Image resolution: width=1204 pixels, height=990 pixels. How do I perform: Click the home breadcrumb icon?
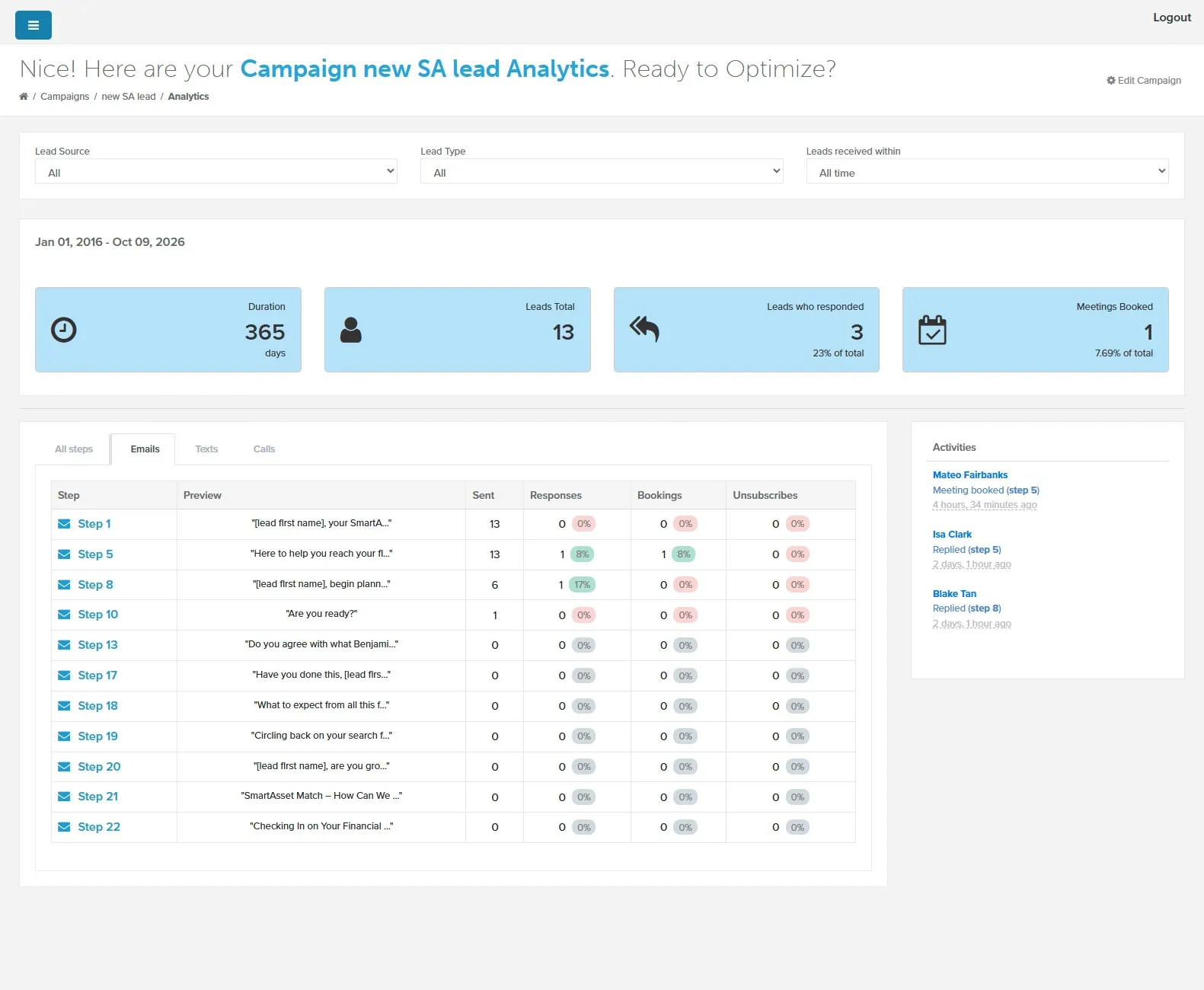click(24, 97)
